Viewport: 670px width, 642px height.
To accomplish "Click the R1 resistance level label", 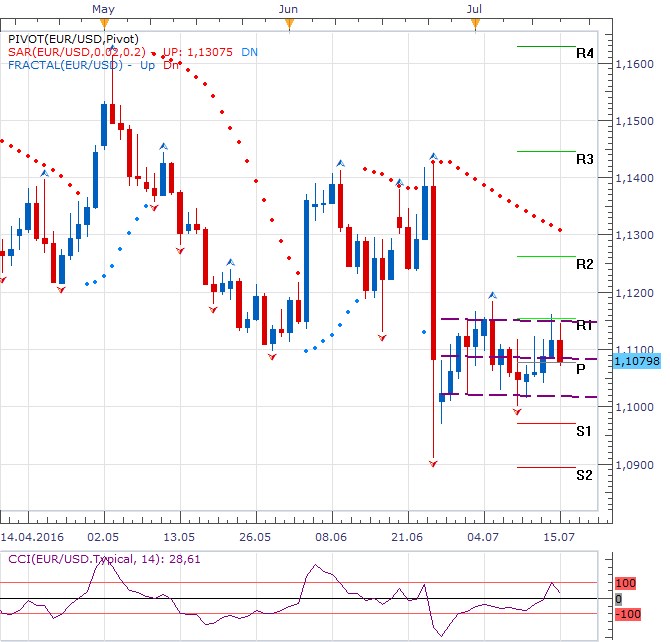I will tap(585, 326).
